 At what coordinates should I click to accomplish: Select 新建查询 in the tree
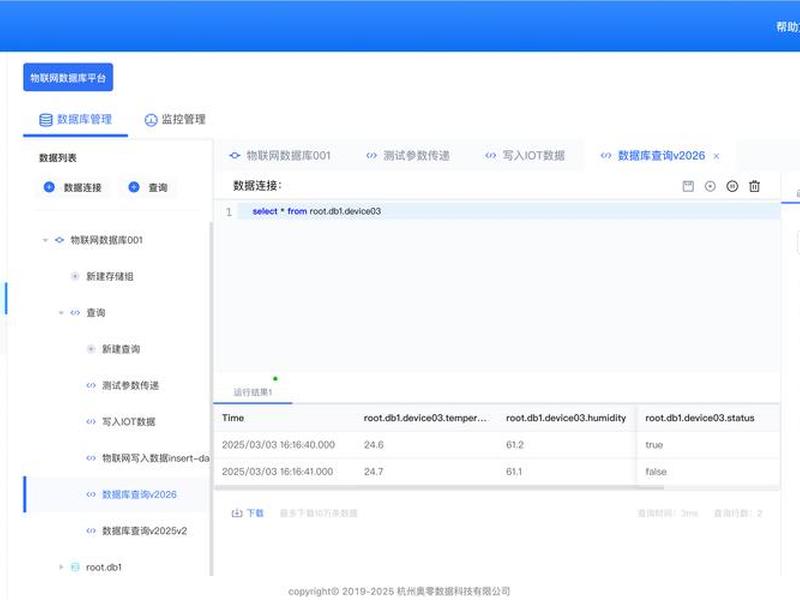[x=121, y=349]
